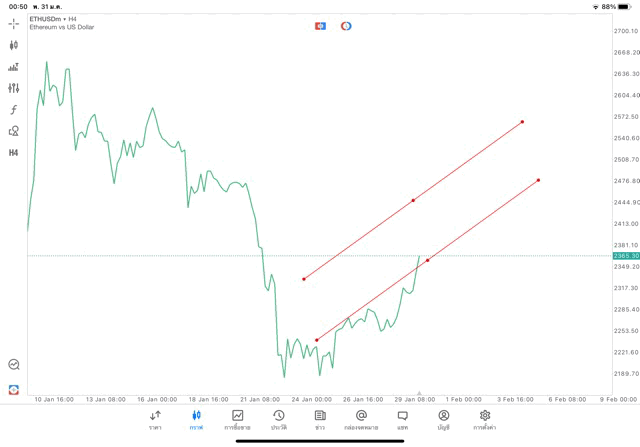Tap the function (f) indicator icon

coord(14,110)
